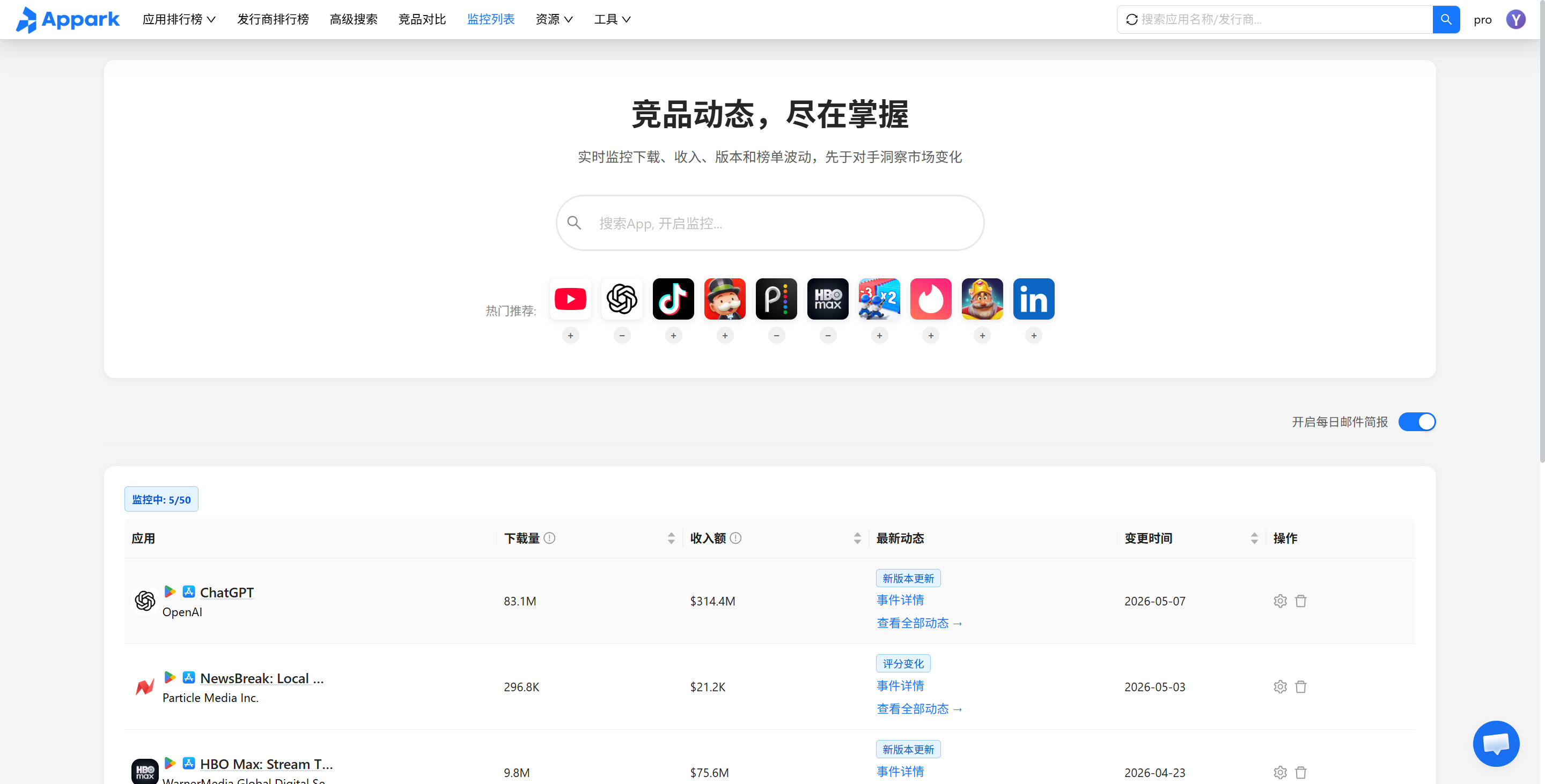
Task: Click Google Play icon in ChatGPT row
Action: pyautogui.click(x=170, y=591)
